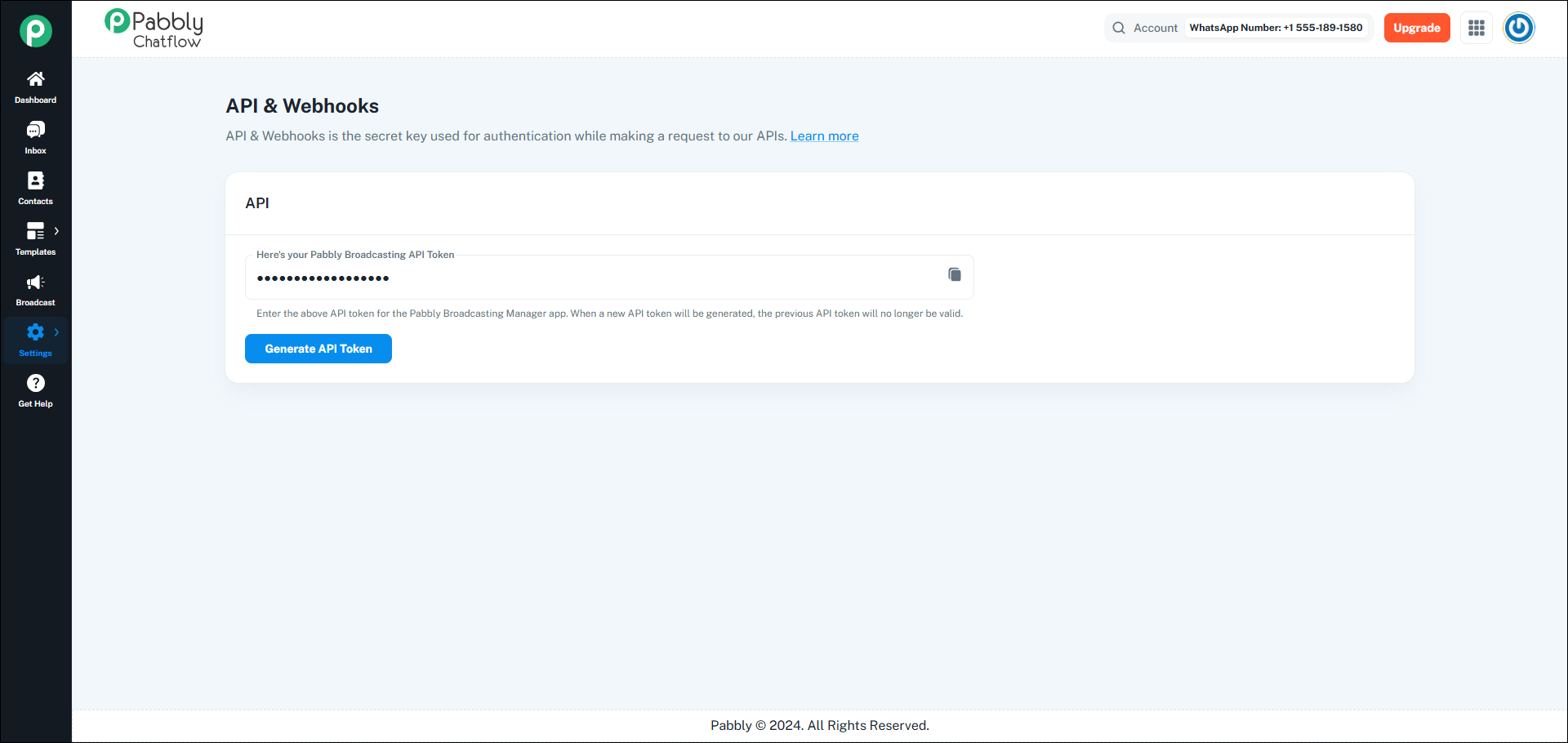This screenshot has width=1568, height=743.
Task: Click the green Pabbly logo in sidebar
Action: [36, 31]
